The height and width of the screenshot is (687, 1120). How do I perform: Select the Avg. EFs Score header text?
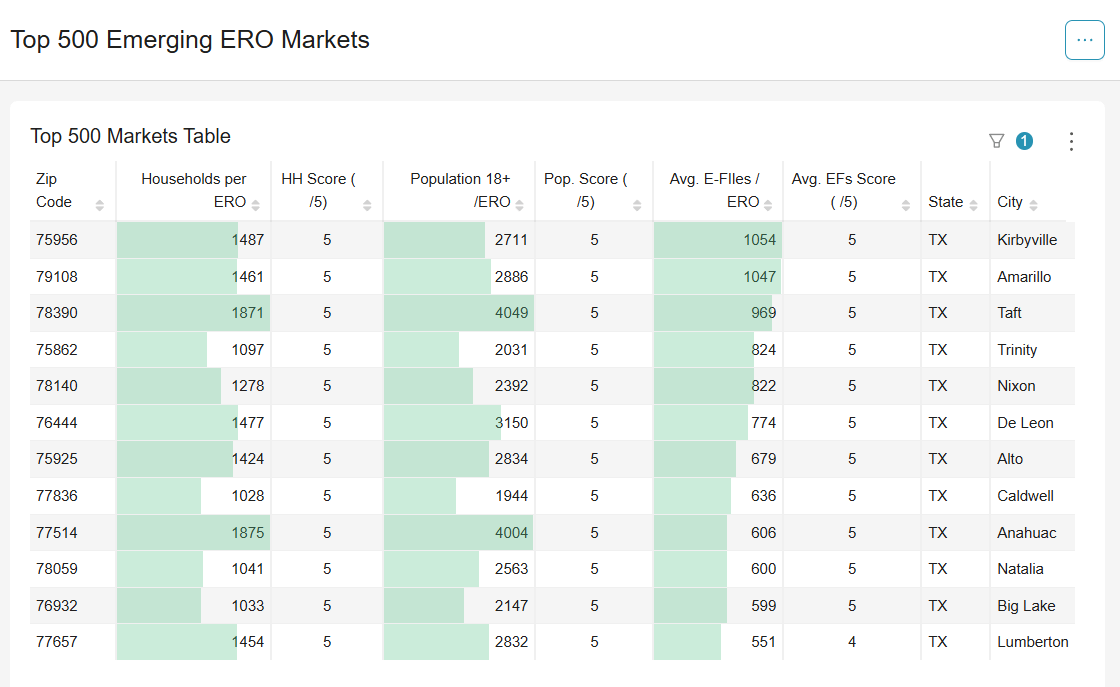coord(844,190)
